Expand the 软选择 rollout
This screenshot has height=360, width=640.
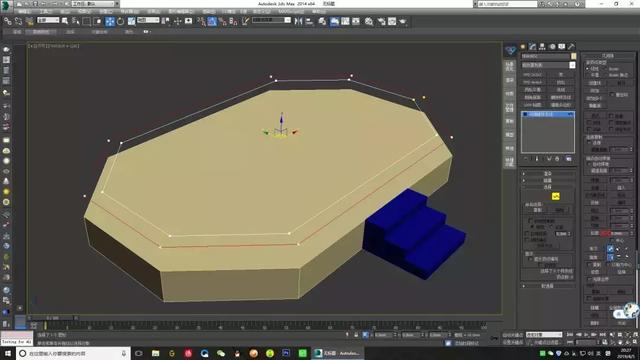tap(548, 286)
